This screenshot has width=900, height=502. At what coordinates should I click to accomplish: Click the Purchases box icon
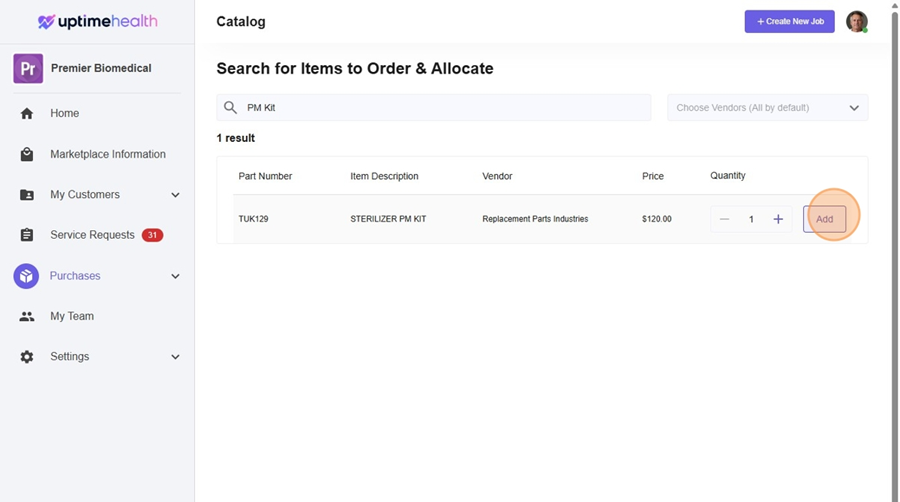27,276
